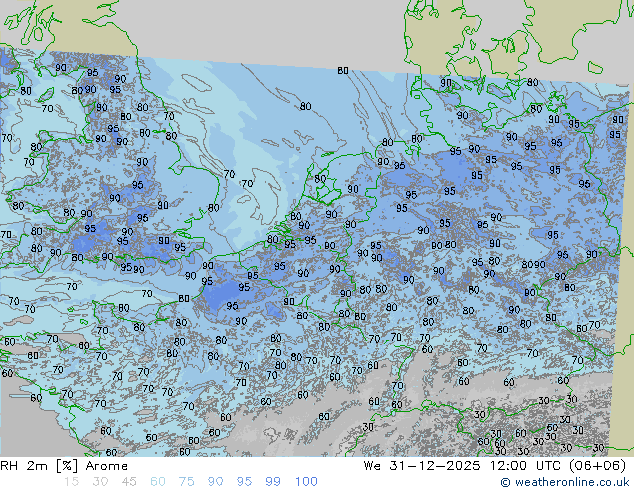Click the 100 value in the color legend

point(306,482)
